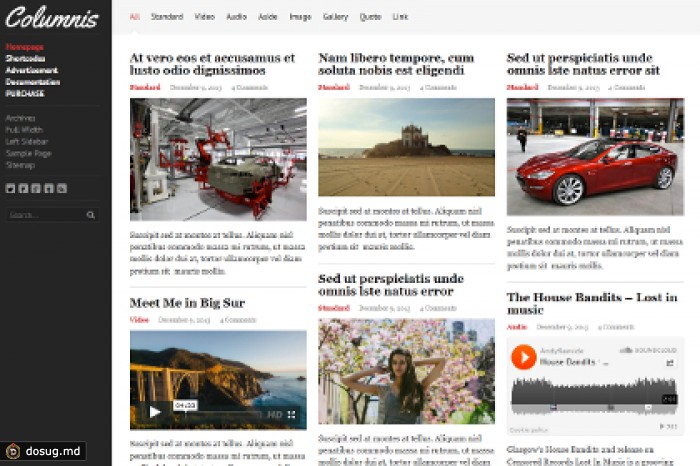Click the last social icon in the sidebar

coord(62,188)
